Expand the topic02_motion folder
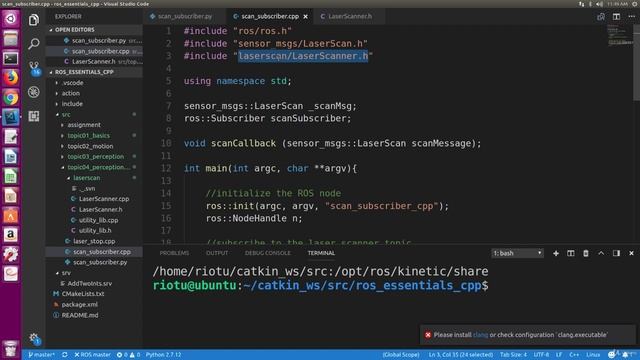This screenshot has width=640, height=360. coord(90,146)
